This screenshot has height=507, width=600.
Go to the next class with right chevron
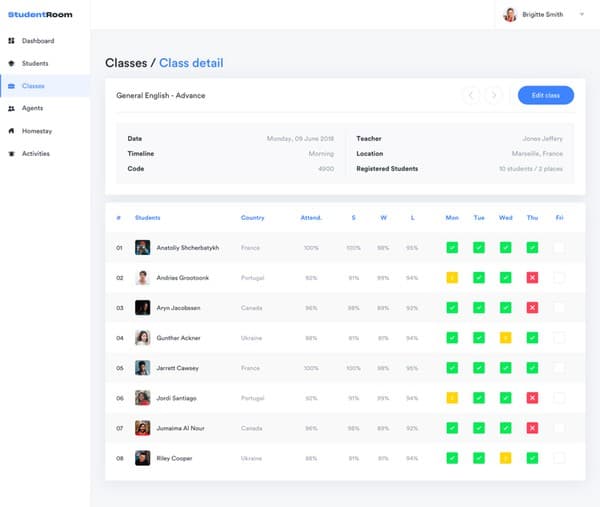coord(493,95)
